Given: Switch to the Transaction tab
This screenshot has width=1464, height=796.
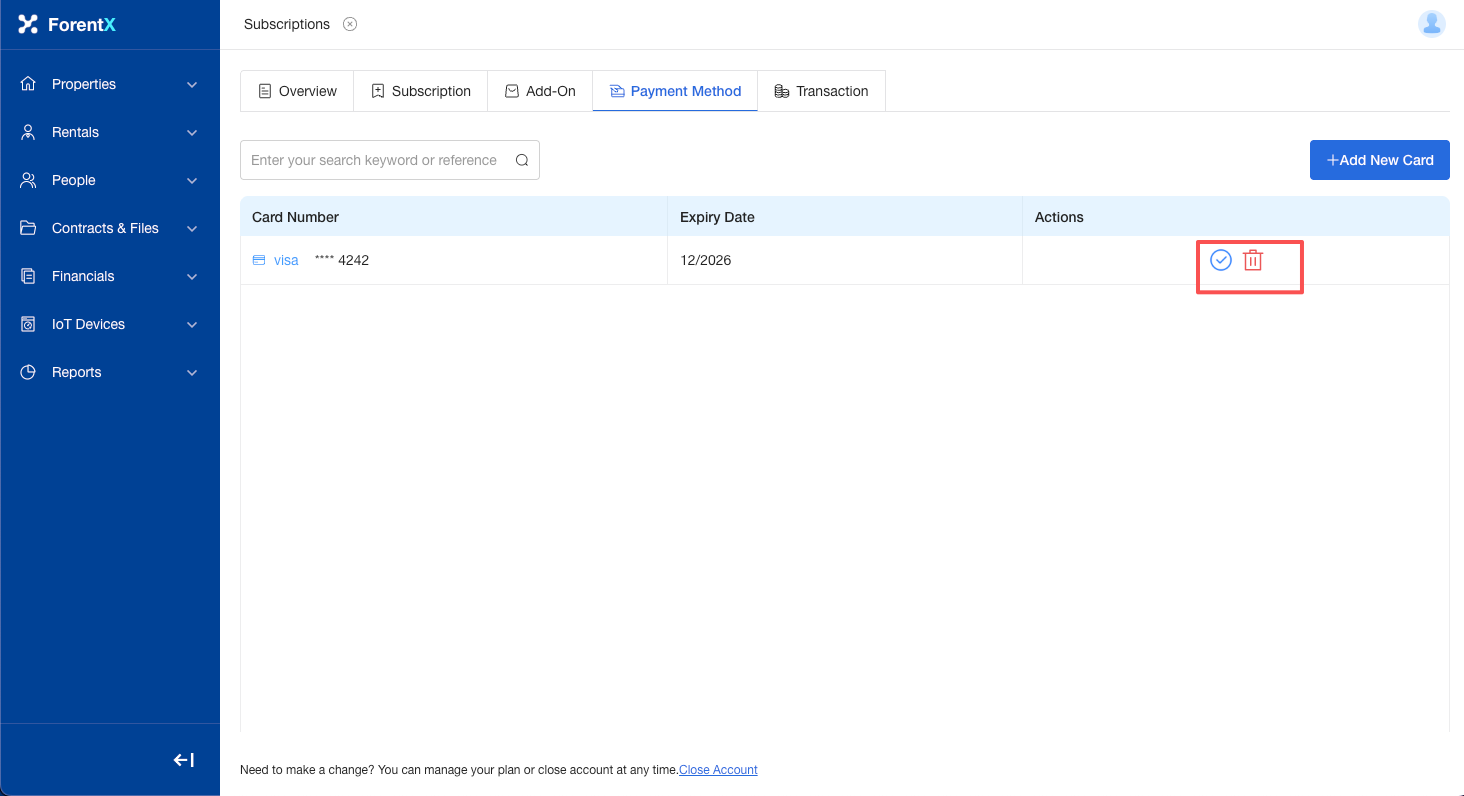Looking at the screenshot, I should tap(821, 91).
